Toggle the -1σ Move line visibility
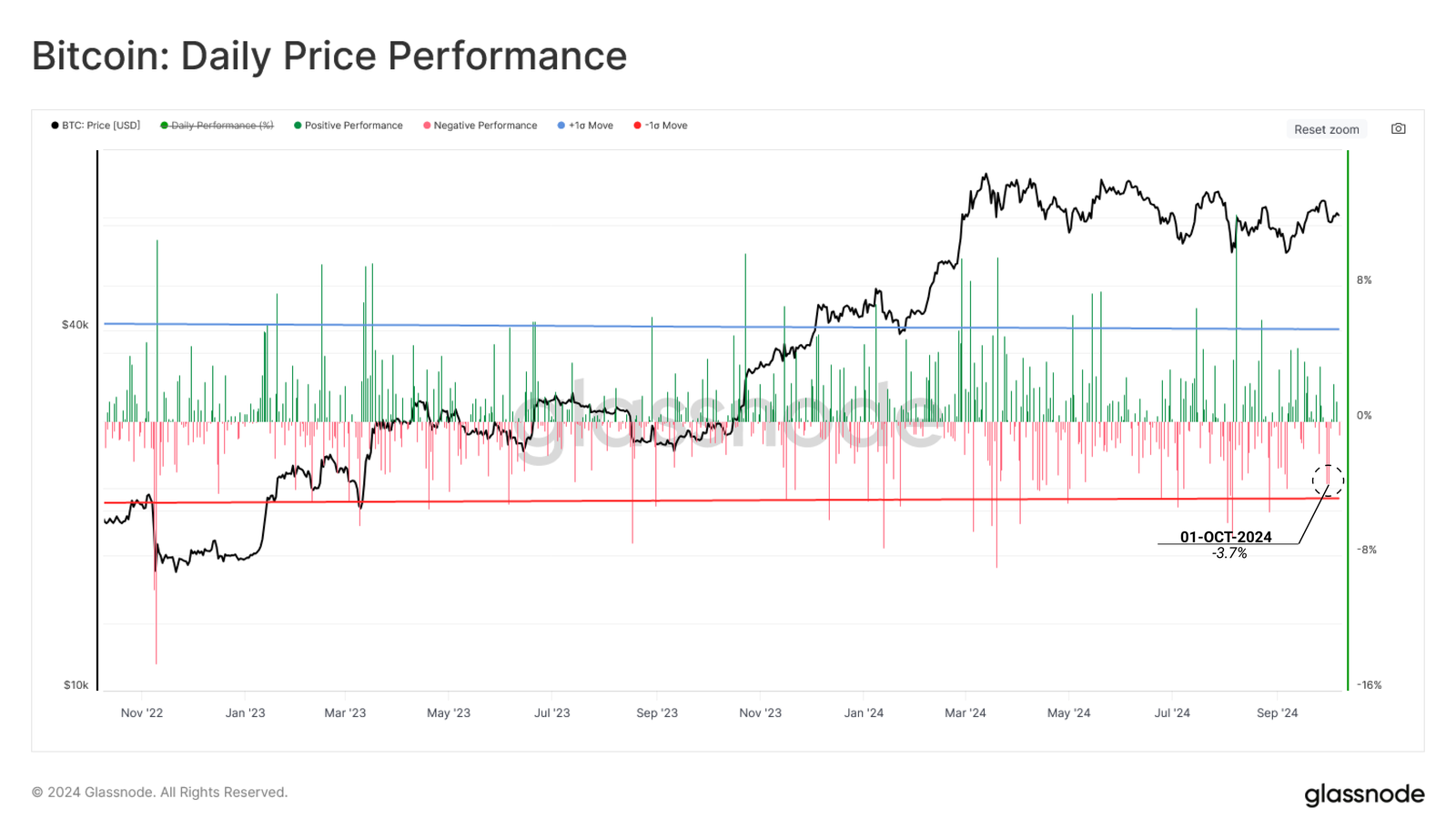The width and height of the screenshot is (1456, 839). pyautogui.click(x=661, y=126)
